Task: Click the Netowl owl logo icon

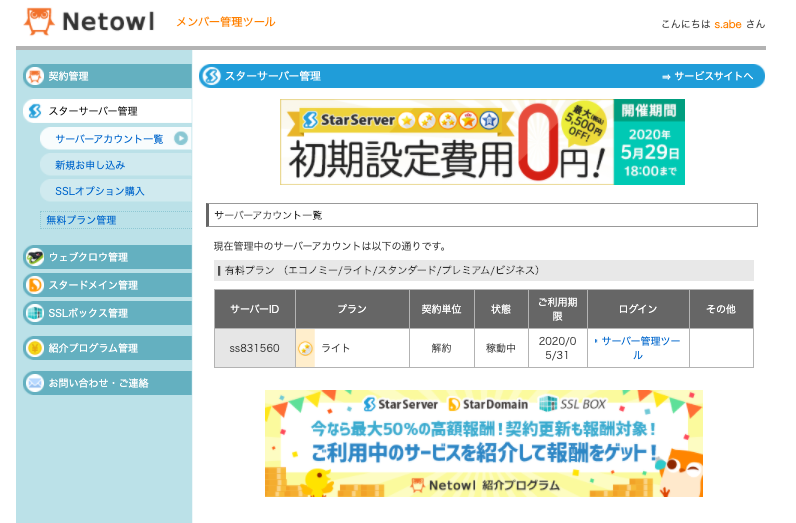Action: [x=40, y=22]
